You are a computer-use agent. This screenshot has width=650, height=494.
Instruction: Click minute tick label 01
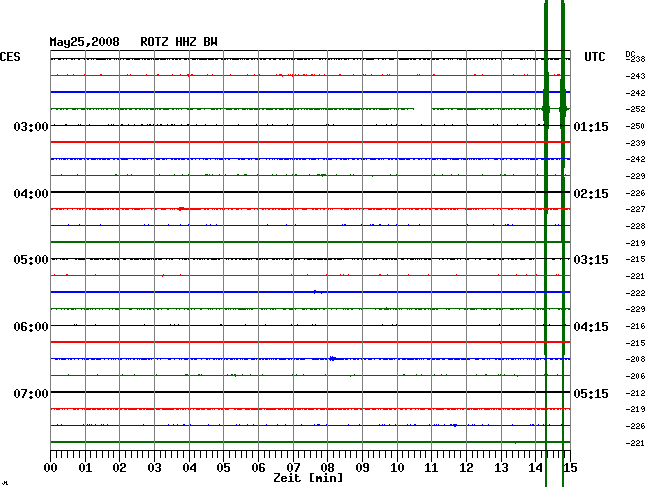coord(85,468)
